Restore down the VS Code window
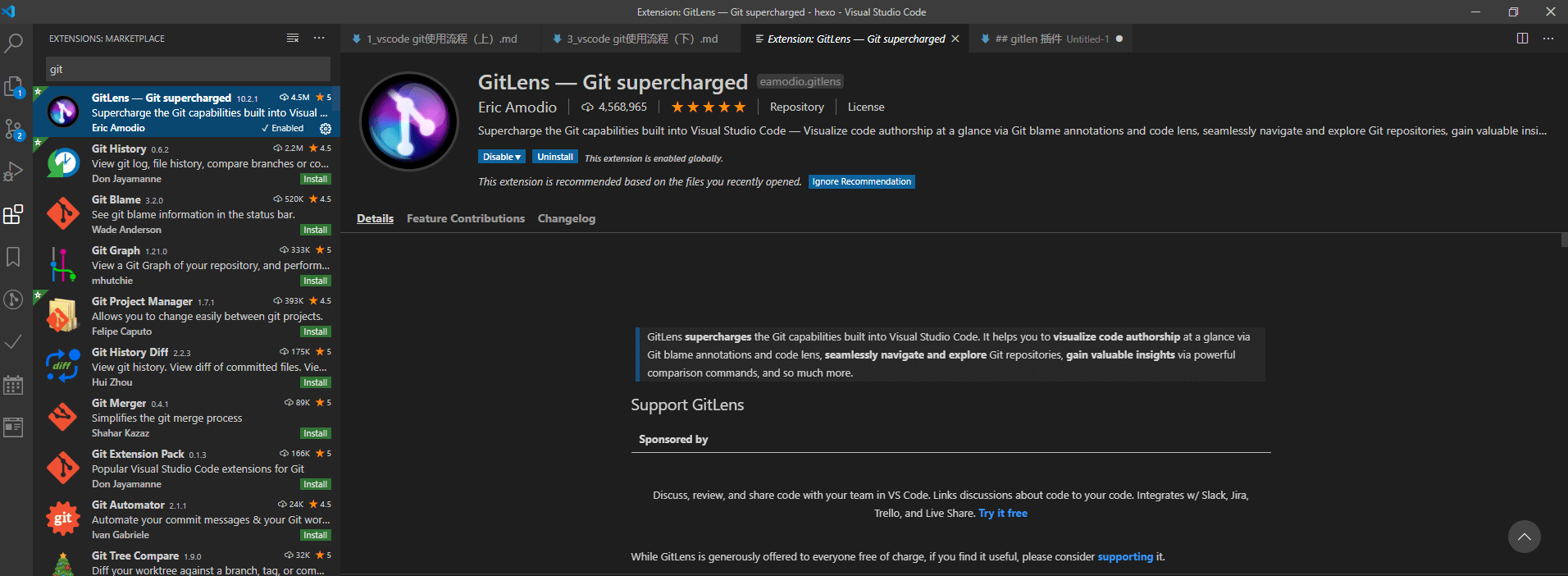Viewport: 1568px width, 576px height. pos(1513,11)
